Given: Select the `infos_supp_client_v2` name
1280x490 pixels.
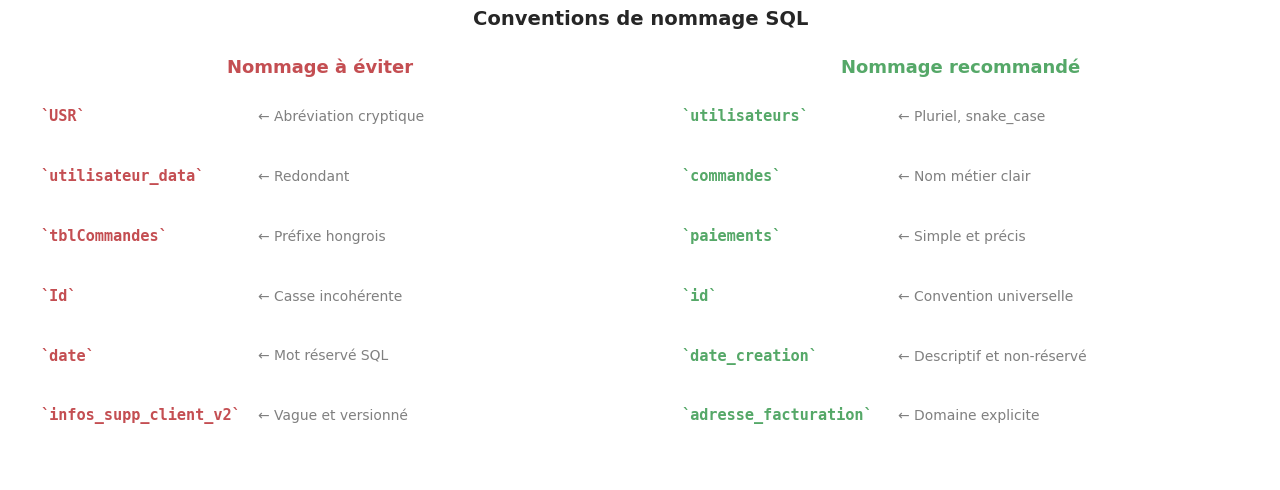Looking at the screenshot, I should pyautogui.click(x=140, y=416).
